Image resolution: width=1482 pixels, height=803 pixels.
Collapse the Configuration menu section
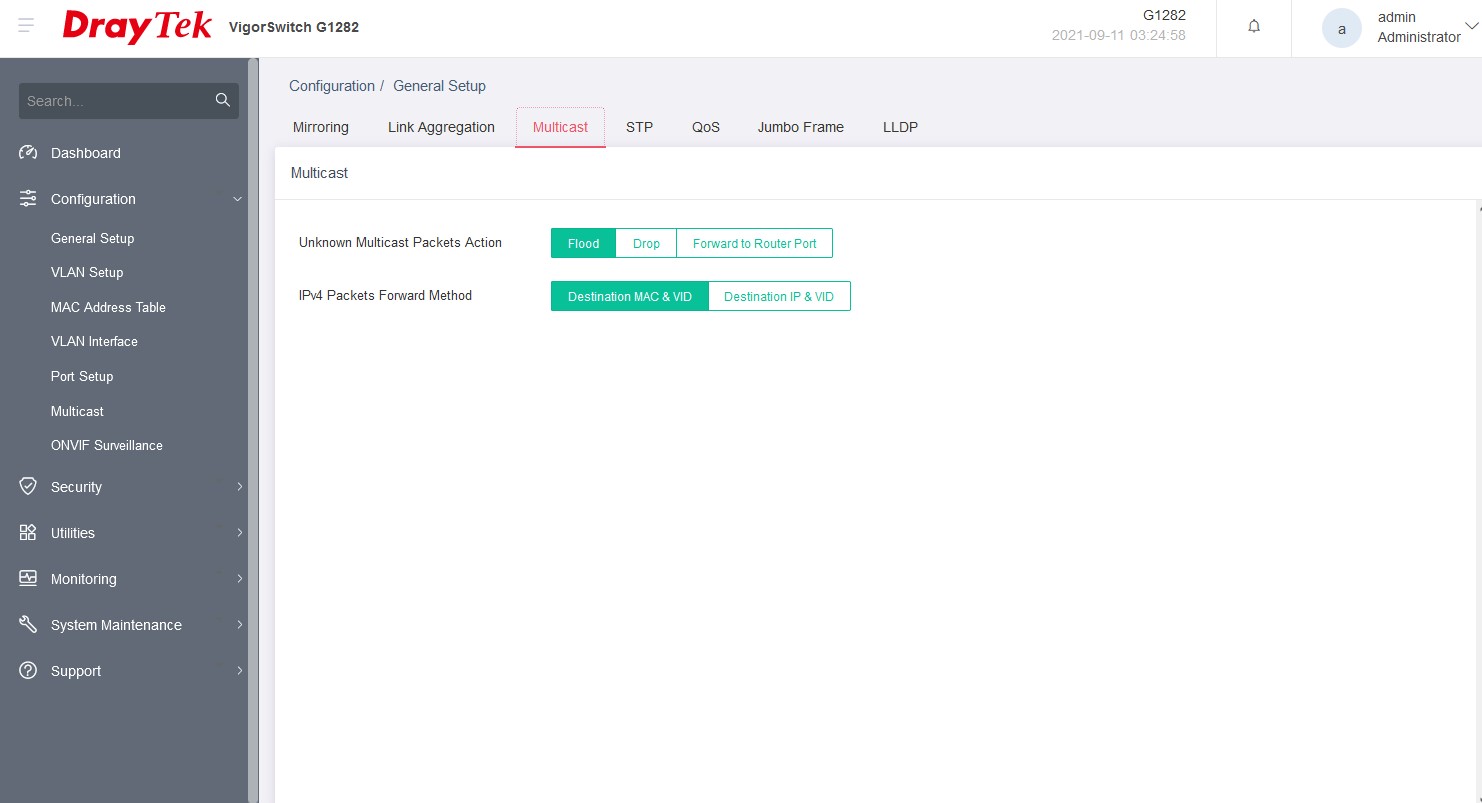pyautogui.click(x=237, y=199)
